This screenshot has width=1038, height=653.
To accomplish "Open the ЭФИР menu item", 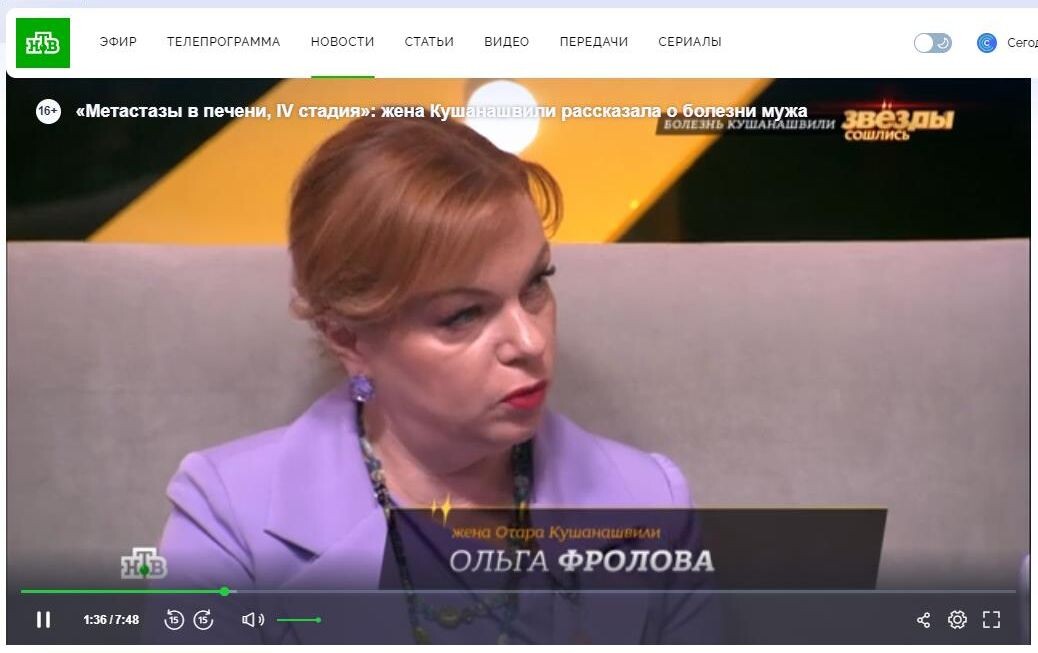I will [x=118, y=42].
